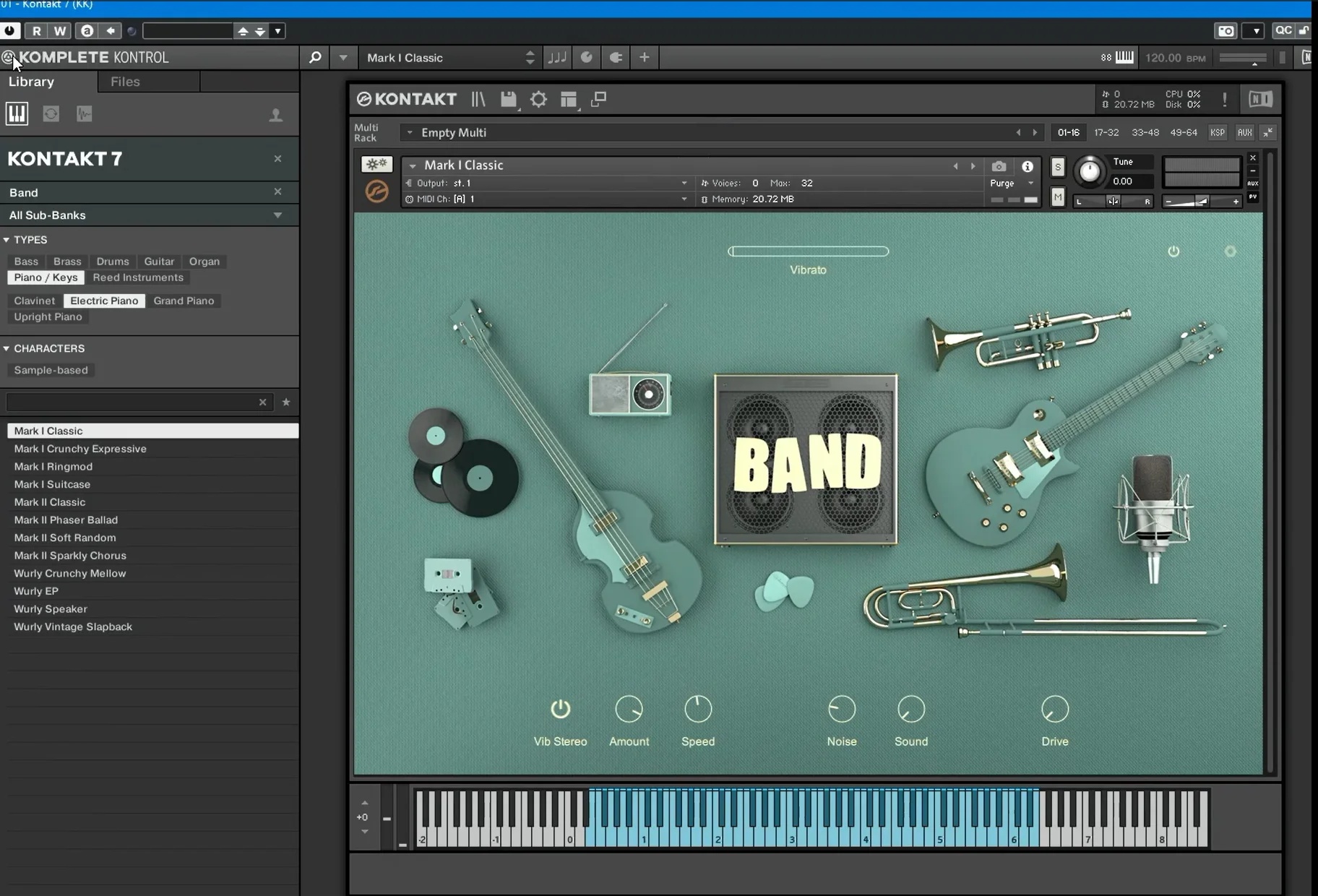The height and width of the screenshot is (896, 1318).
Task: Click the Kontakt rack view layout icon
Action: (x=569, y=100)
